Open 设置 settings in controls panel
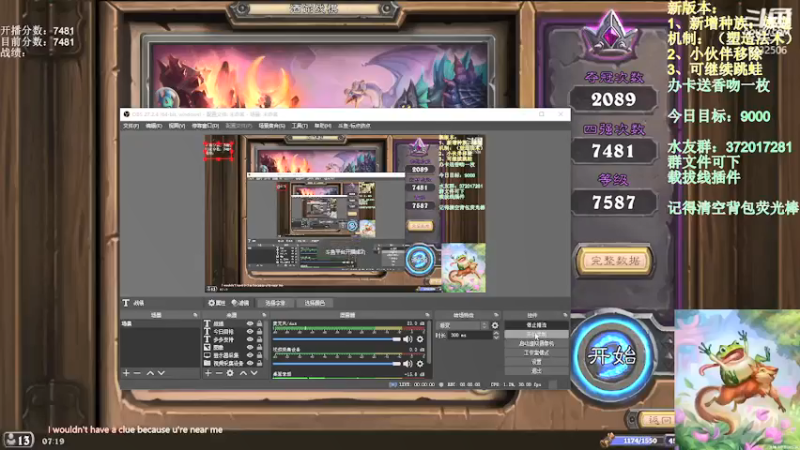The height and width of the screenshot is (450, 800). tap(536, 362)
